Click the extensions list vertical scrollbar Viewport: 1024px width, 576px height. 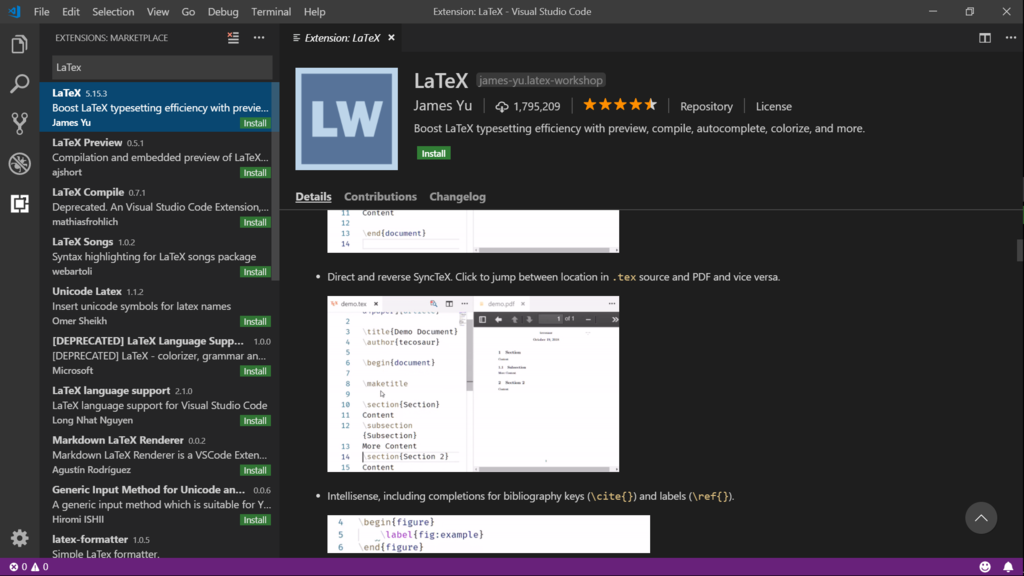coord(276,181)
